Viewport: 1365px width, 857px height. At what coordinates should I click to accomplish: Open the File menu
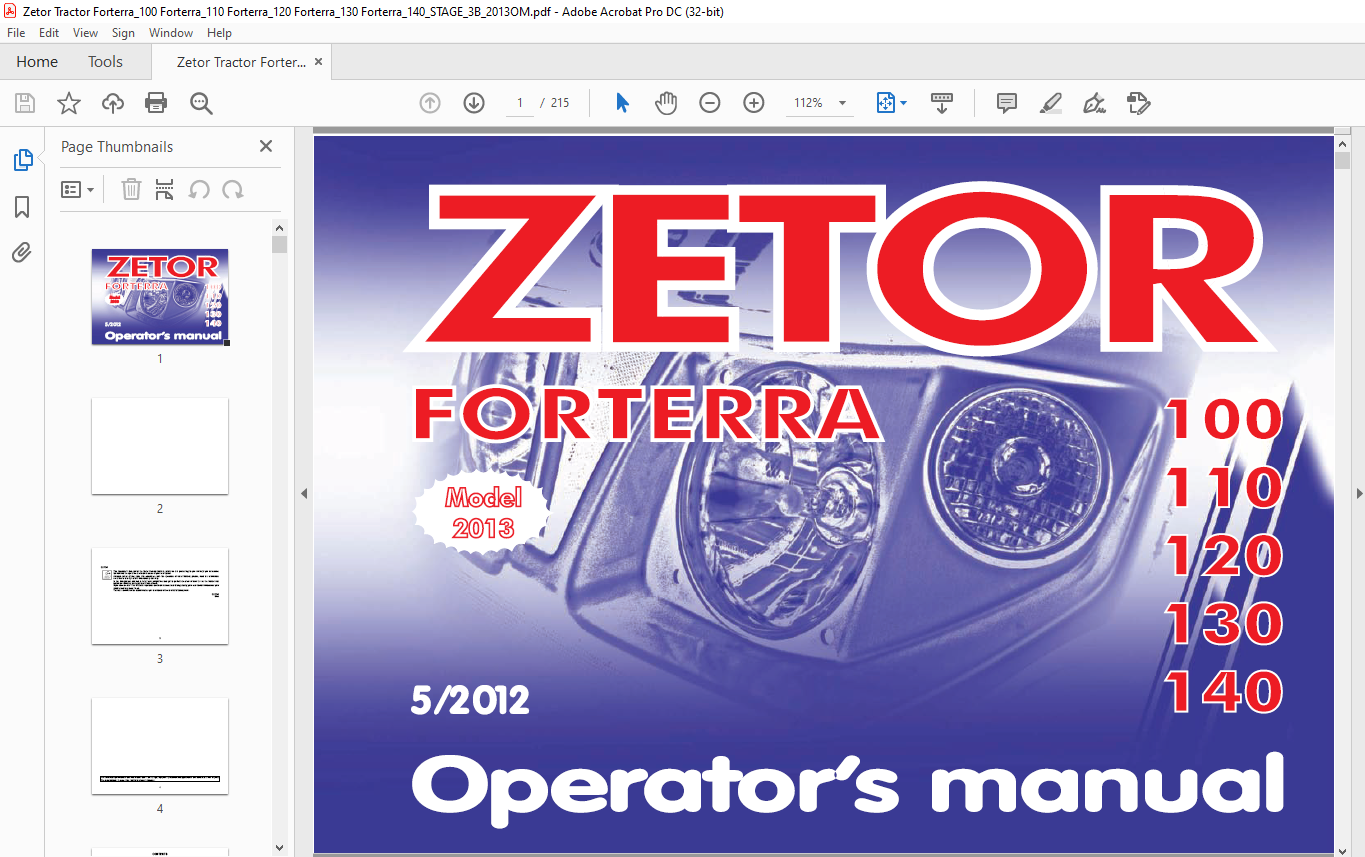pos(16,33)
